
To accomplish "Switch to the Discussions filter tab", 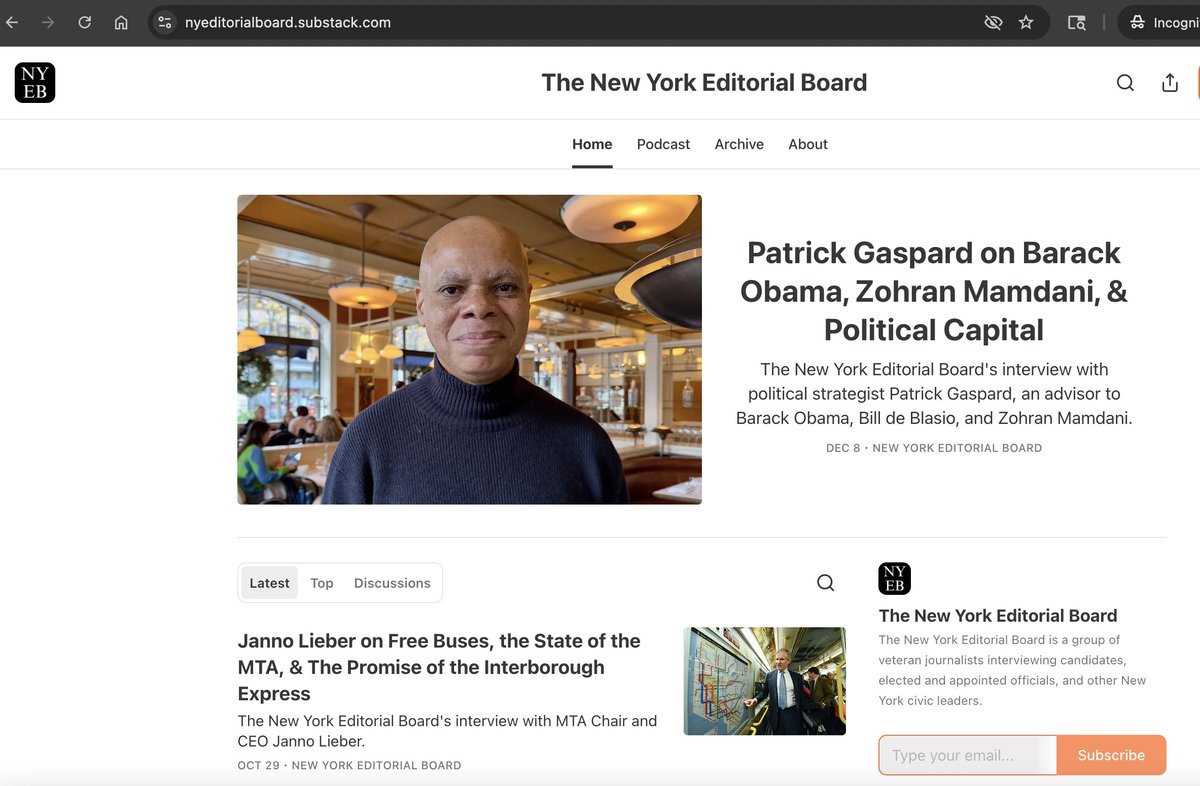I will (x=392, y=583).
